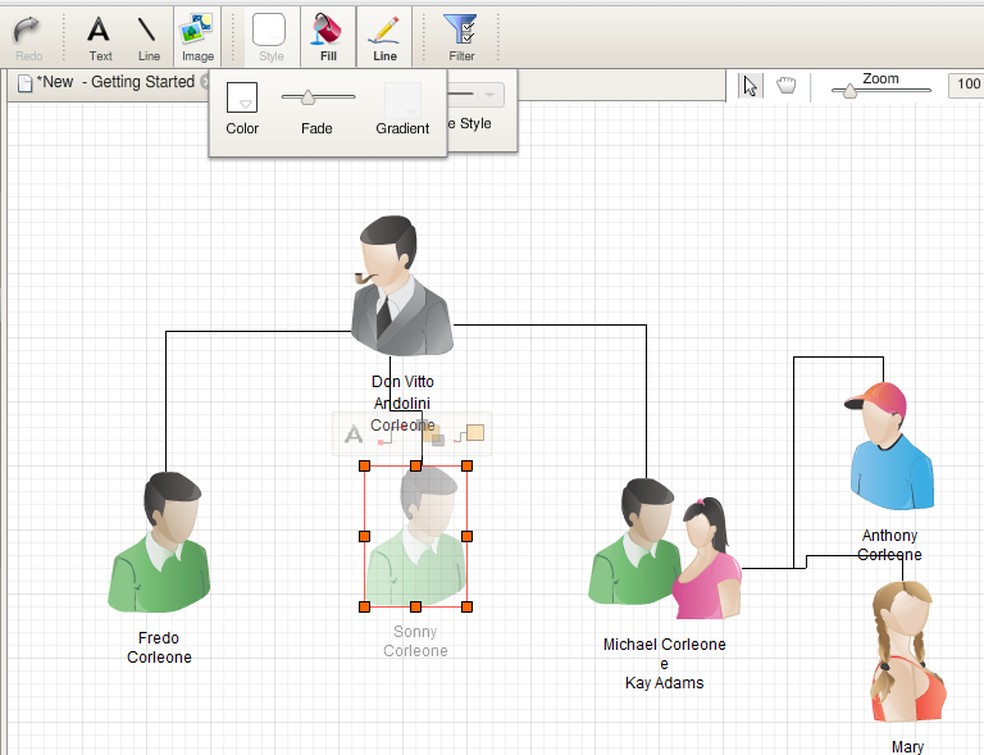Image resolution: width=984 pixels, height=755 pixels.
Task: Select the Text tool
Action: point(99,38)
